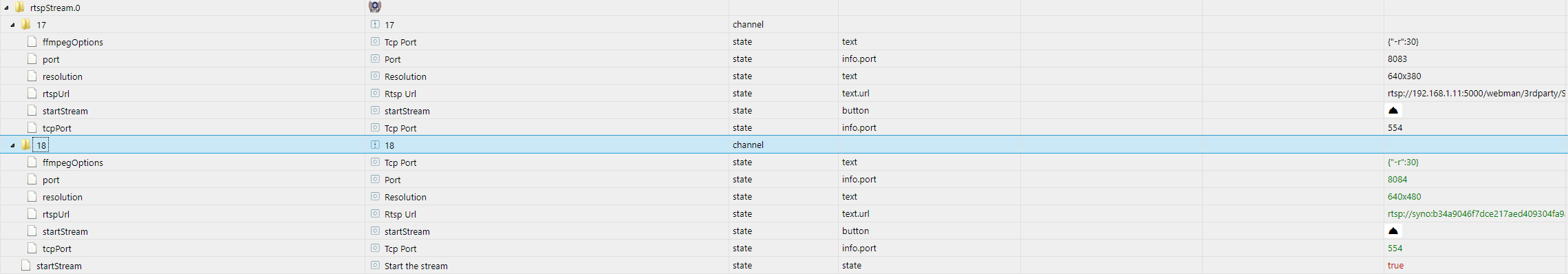Select ffmpegOptions state under channel 17
Image resolution: width=1568 pixels, height=274 pixels.
click(73, 42)
